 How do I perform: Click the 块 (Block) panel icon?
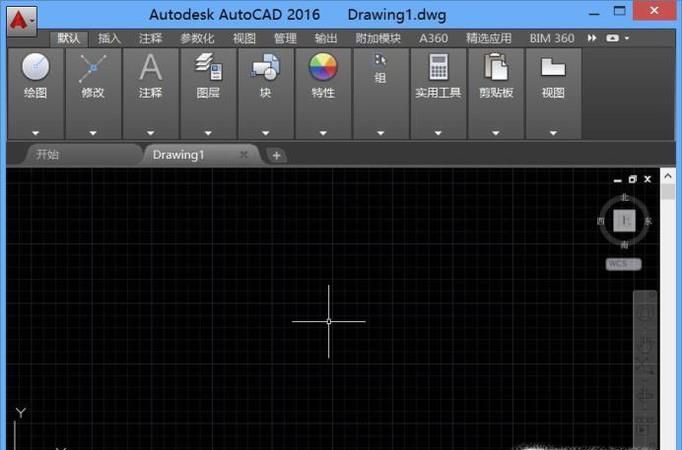(265, 68)
